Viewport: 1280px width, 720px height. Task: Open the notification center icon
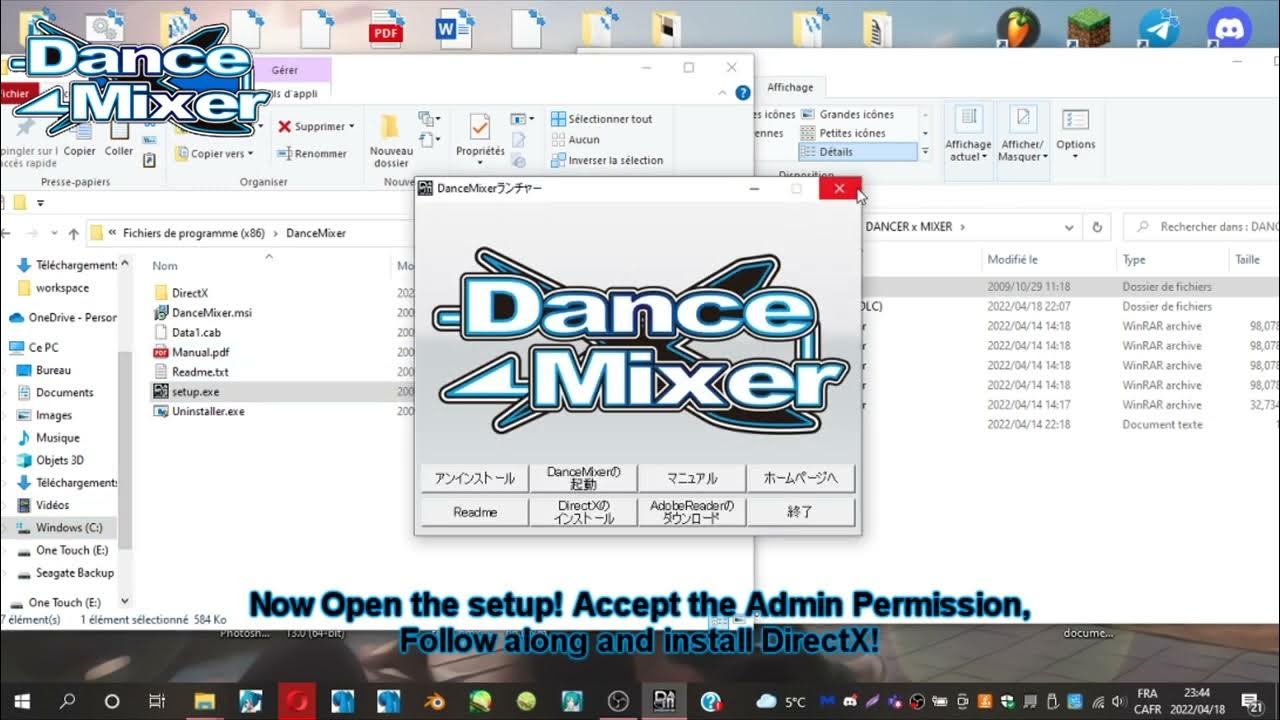(x=1251, y=701)
